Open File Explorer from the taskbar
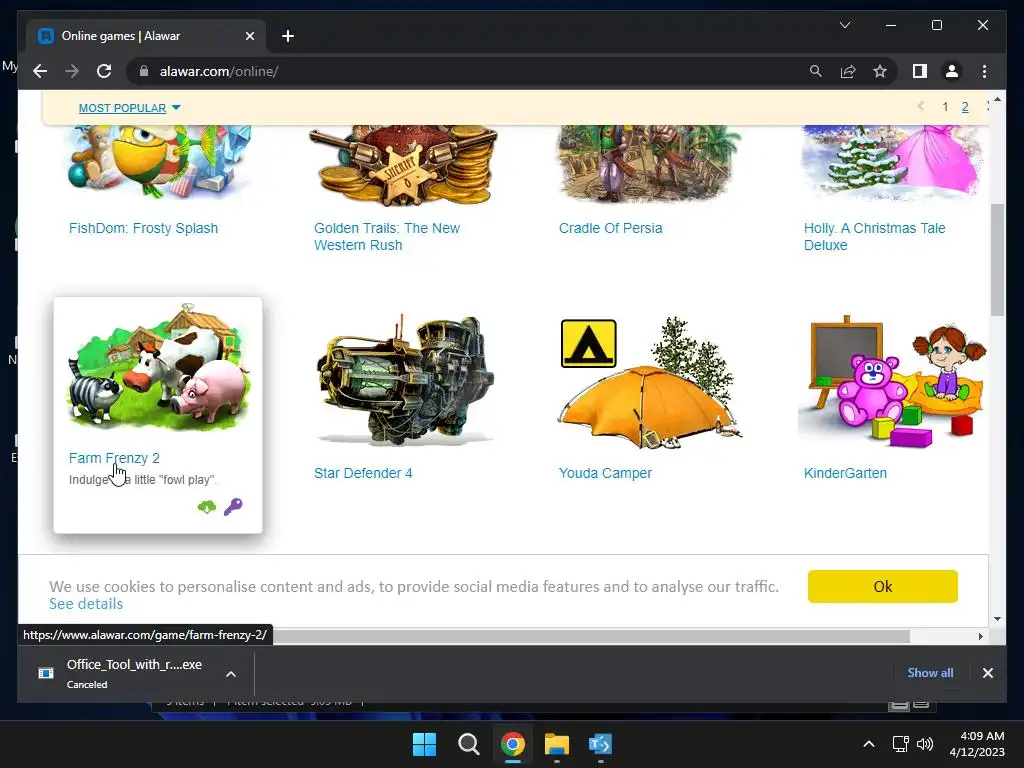1024x768 pixels. pos(556,744)
